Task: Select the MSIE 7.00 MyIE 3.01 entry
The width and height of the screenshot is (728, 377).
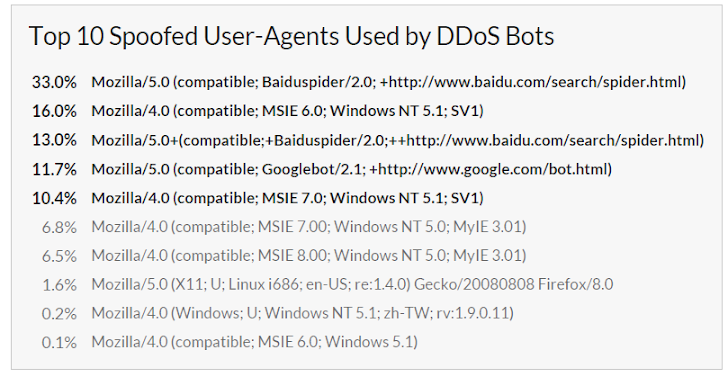Action: click(x=309, y=227)
